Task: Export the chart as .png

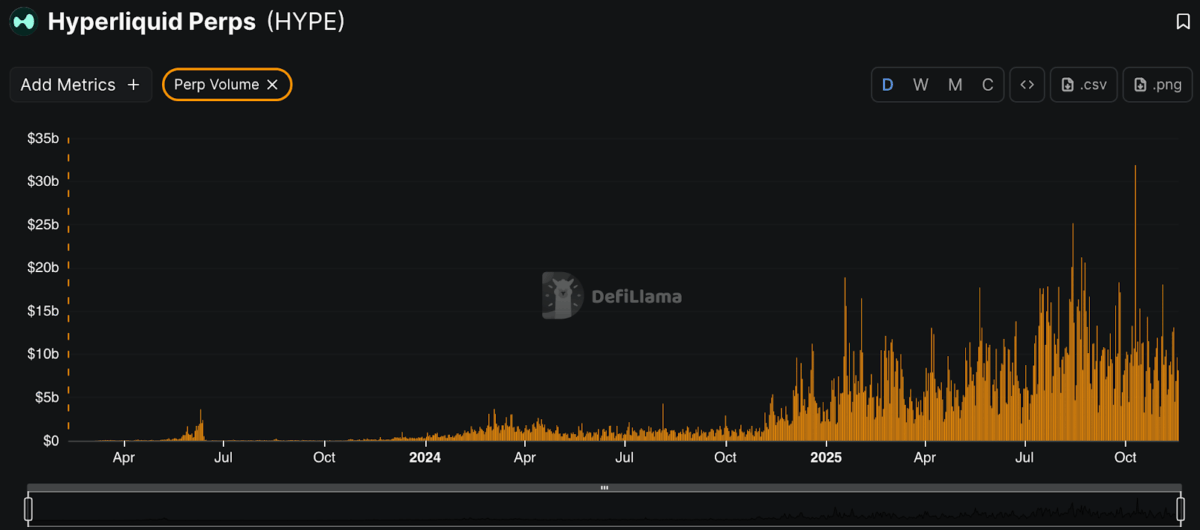Action: click(x=1157, y=85)
